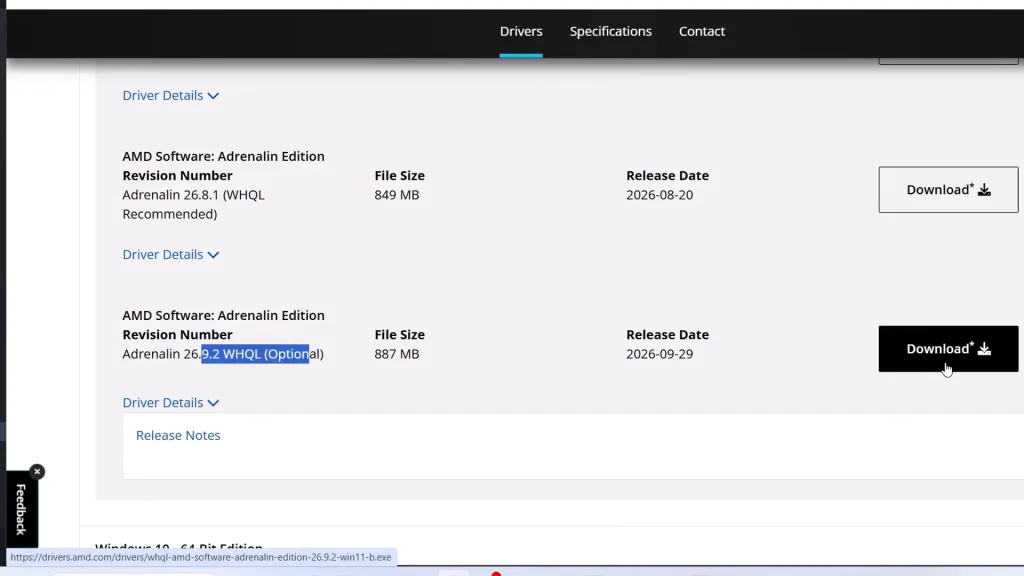Screen dimensions: 1024x576
Task: Expand the topmost Driver Details link
Action: [170, 95]
